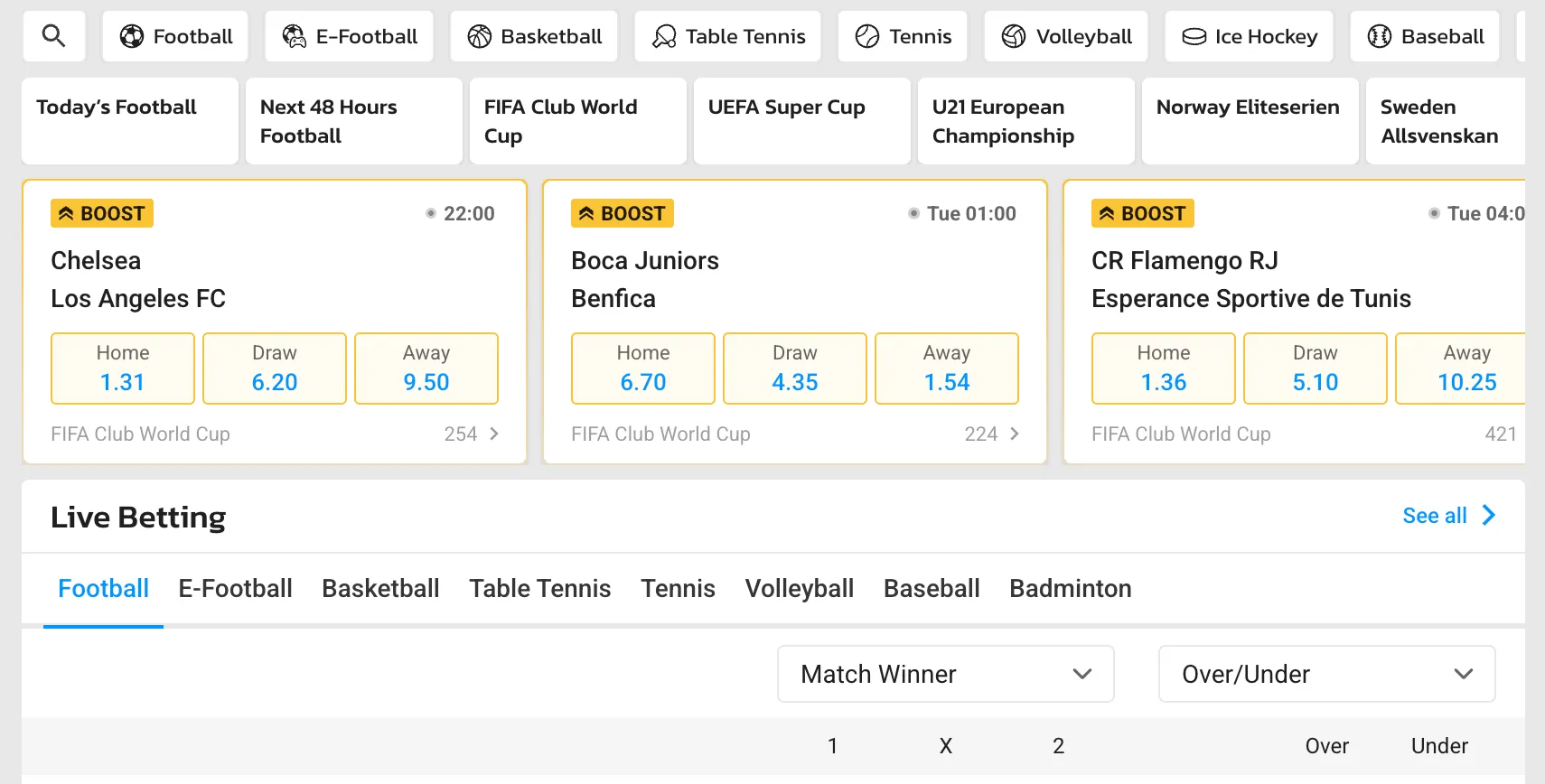Switch to E-Football live betting tab

point(235,589)
